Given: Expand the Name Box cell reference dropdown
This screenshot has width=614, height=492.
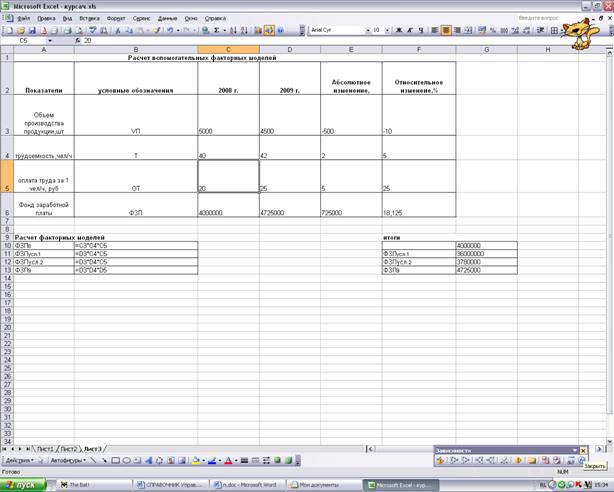Looking at the screenshot, I should click(x=65, y=41).
